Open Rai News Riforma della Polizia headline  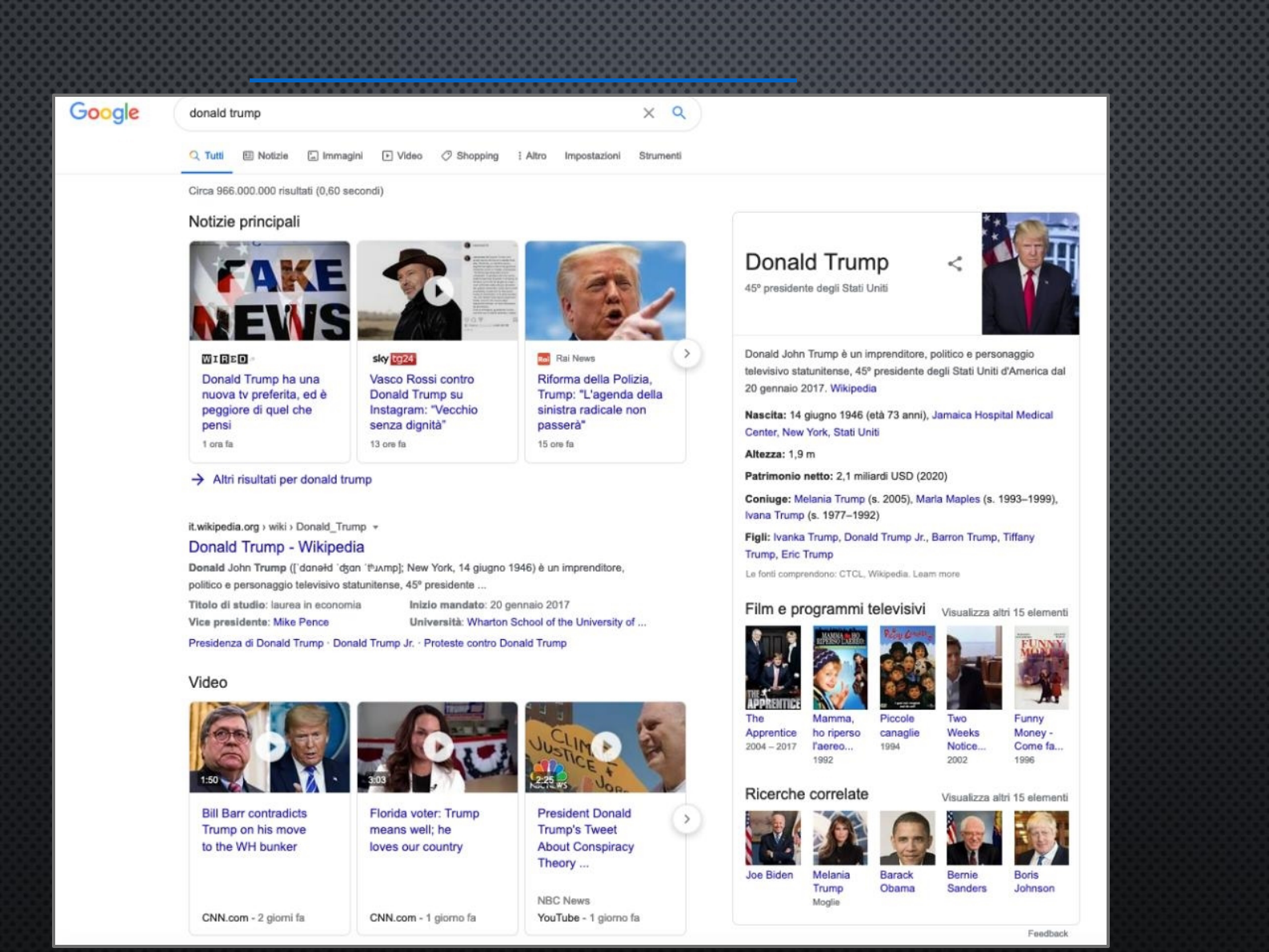(x=600, y=402)
